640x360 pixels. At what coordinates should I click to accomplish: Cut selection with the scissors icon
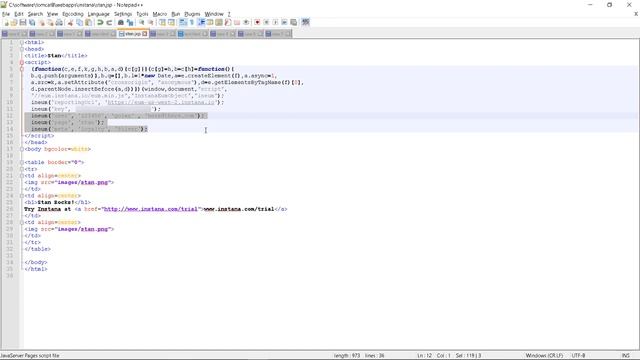pos(71,22)
